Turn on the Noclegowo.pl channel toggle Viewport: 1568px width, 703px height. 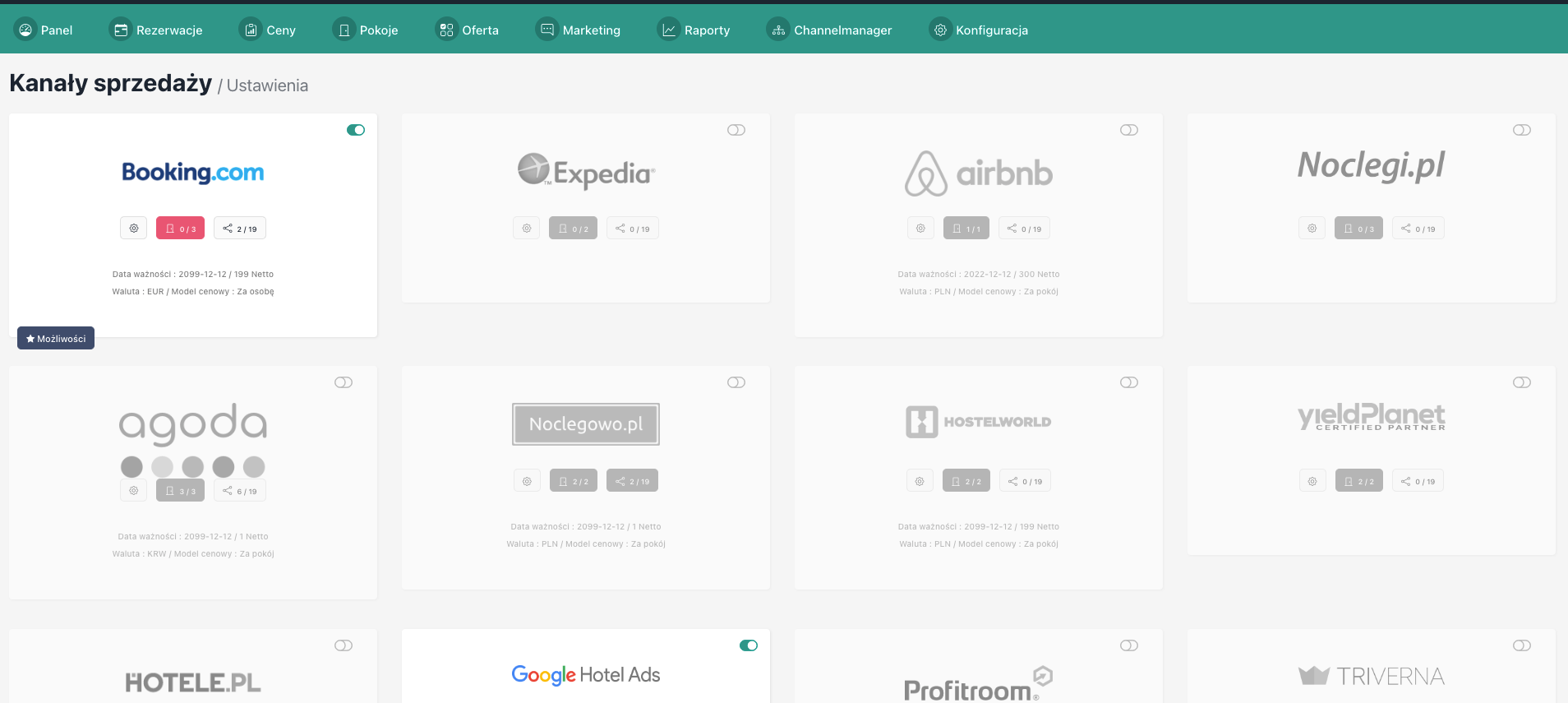(736, 382)
